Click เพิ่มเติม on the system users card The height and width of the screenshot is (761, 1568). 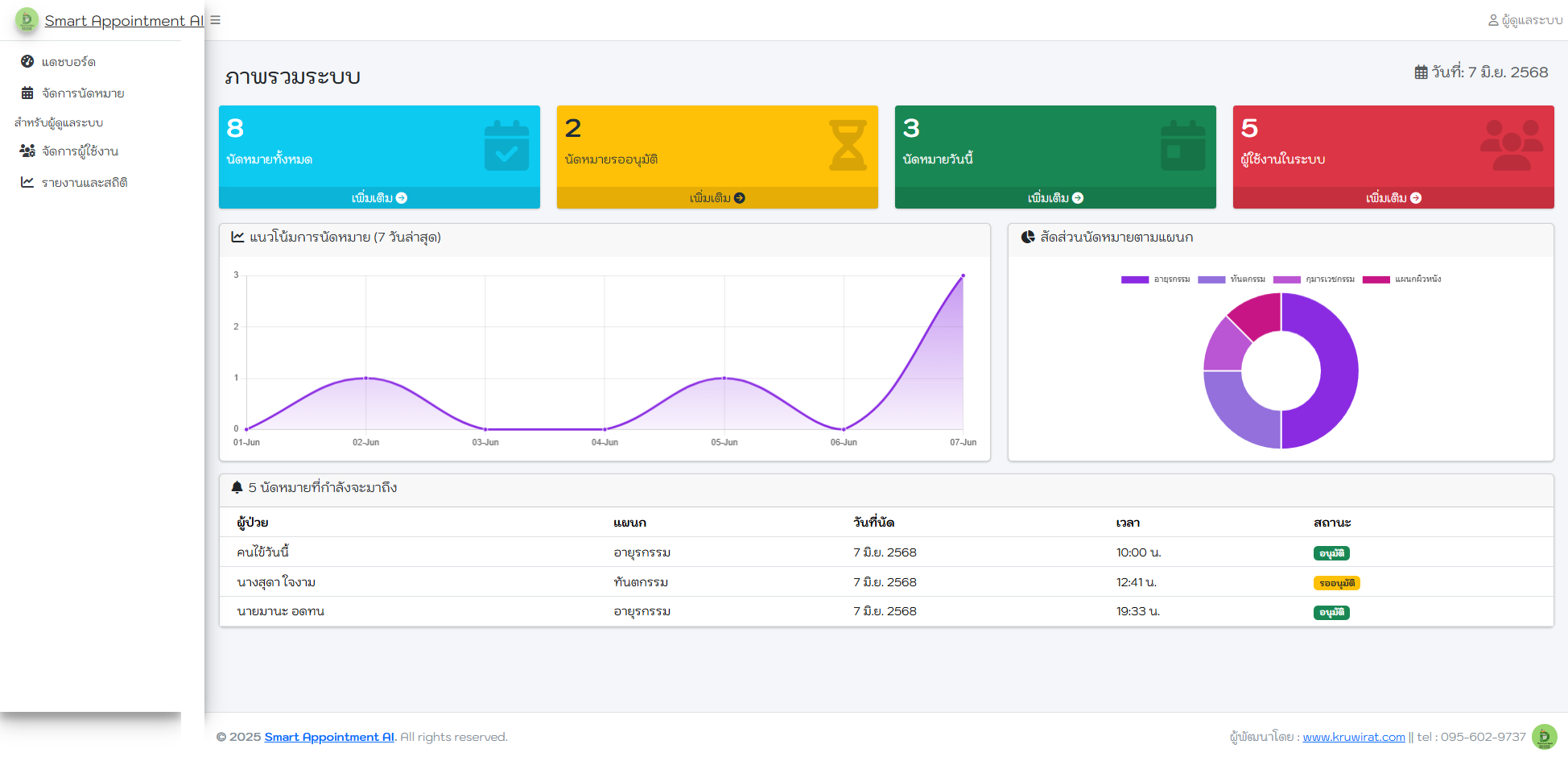click(x=1393, y=198)
